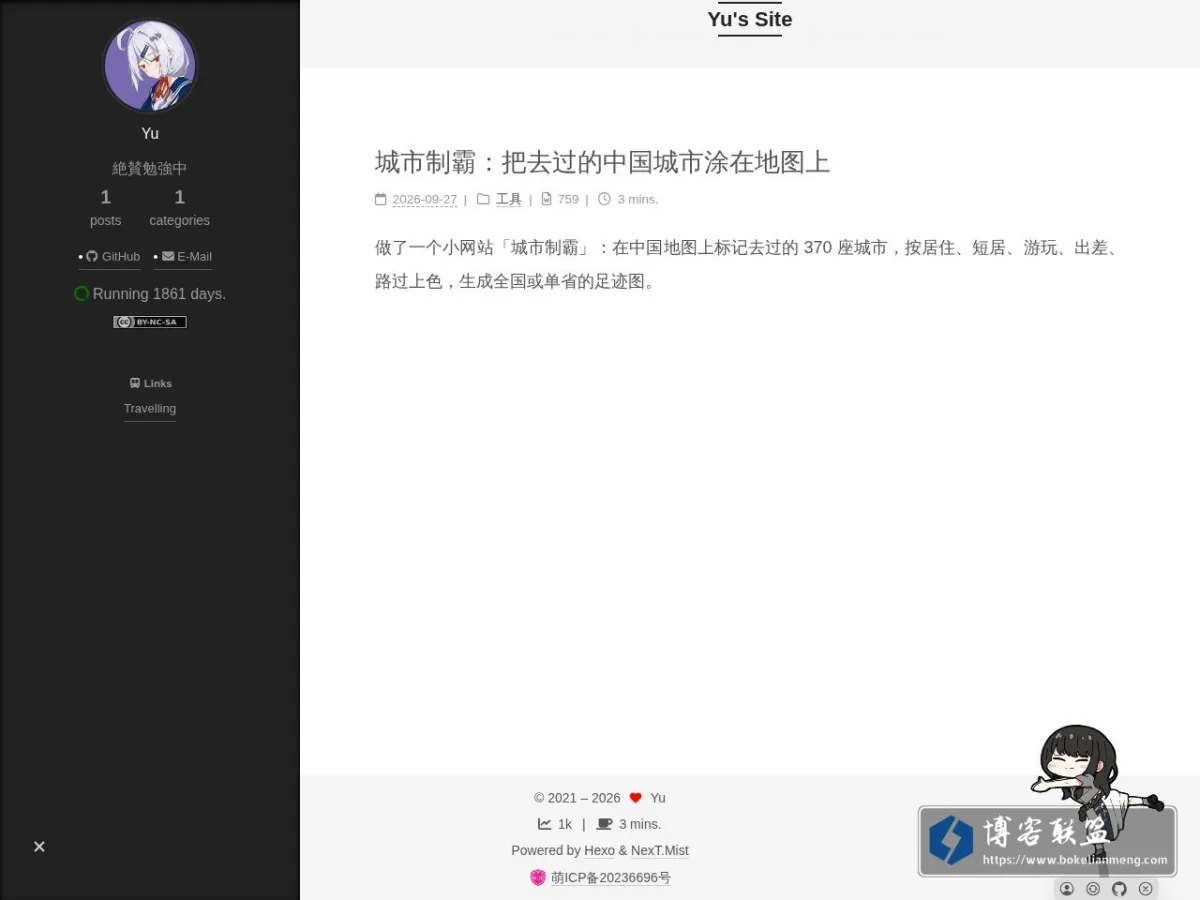Image resolution: width=1200 pixels, height=900 pixels.
Task: Open the 萌ICP备20236696号 link
Action: click(611, 878)
